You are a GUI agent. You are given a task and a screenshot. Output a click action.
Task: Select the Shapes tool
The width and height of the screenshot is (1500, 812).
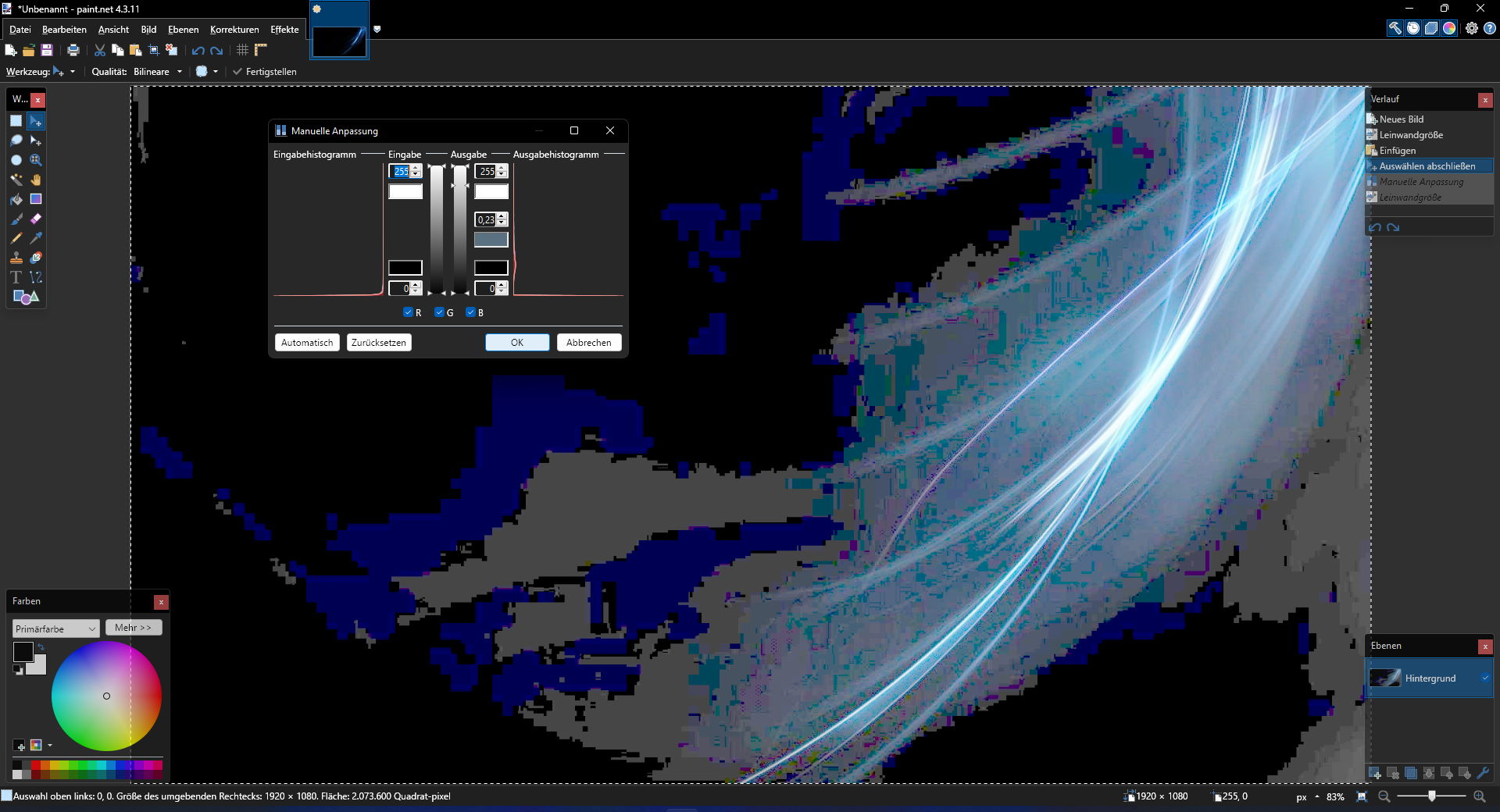(x=26, y=297)
